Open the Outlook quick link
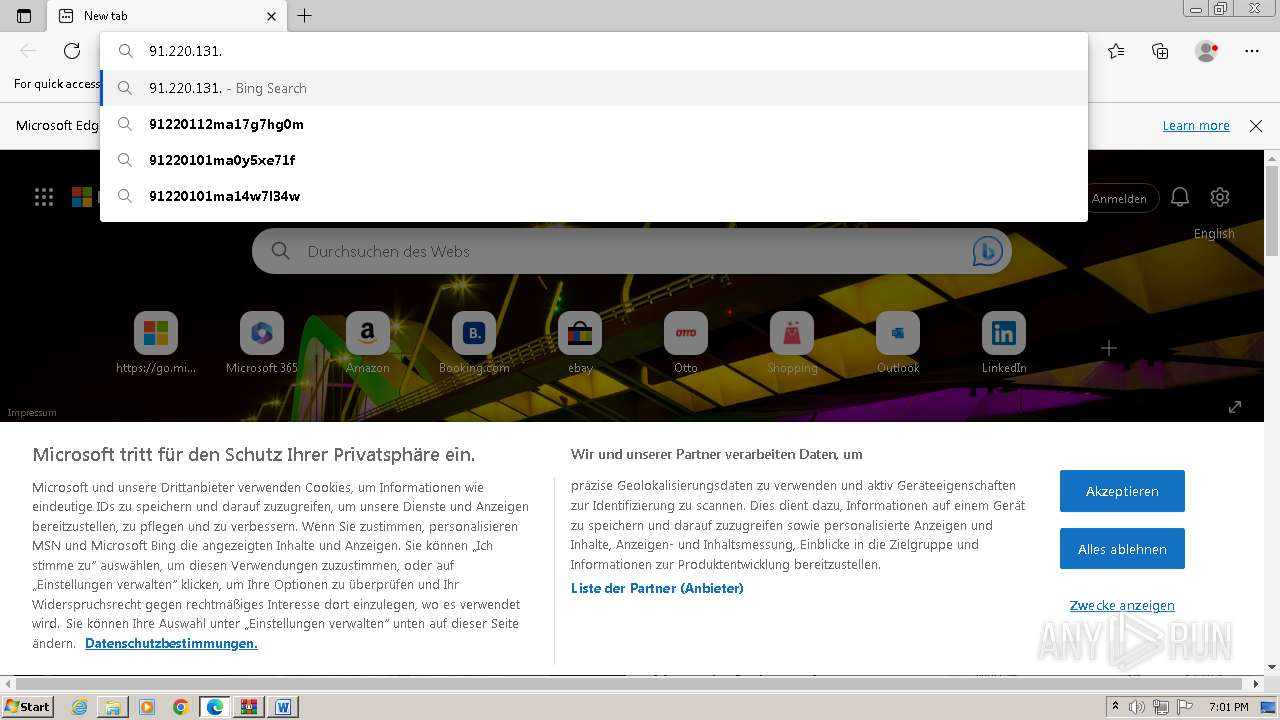 898,343
